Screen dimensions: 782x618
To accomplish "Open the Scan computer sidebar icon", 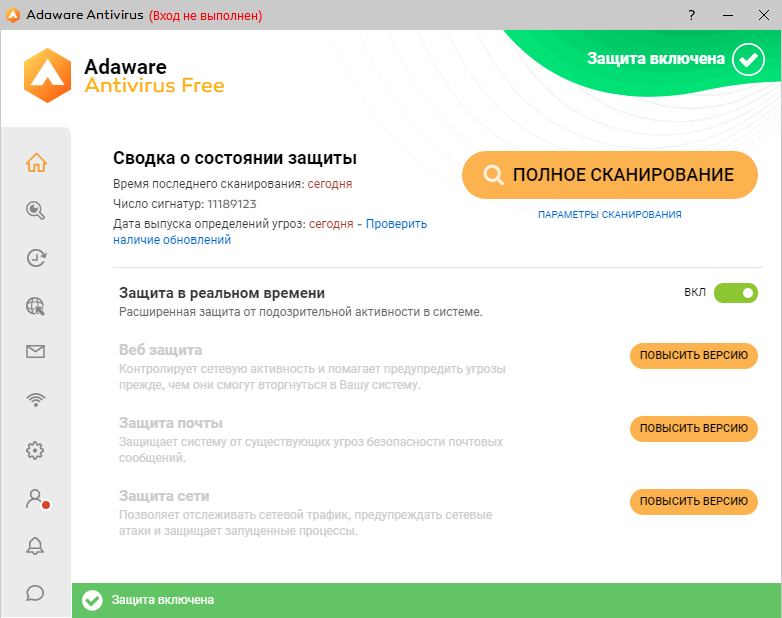I will point(35,210).
